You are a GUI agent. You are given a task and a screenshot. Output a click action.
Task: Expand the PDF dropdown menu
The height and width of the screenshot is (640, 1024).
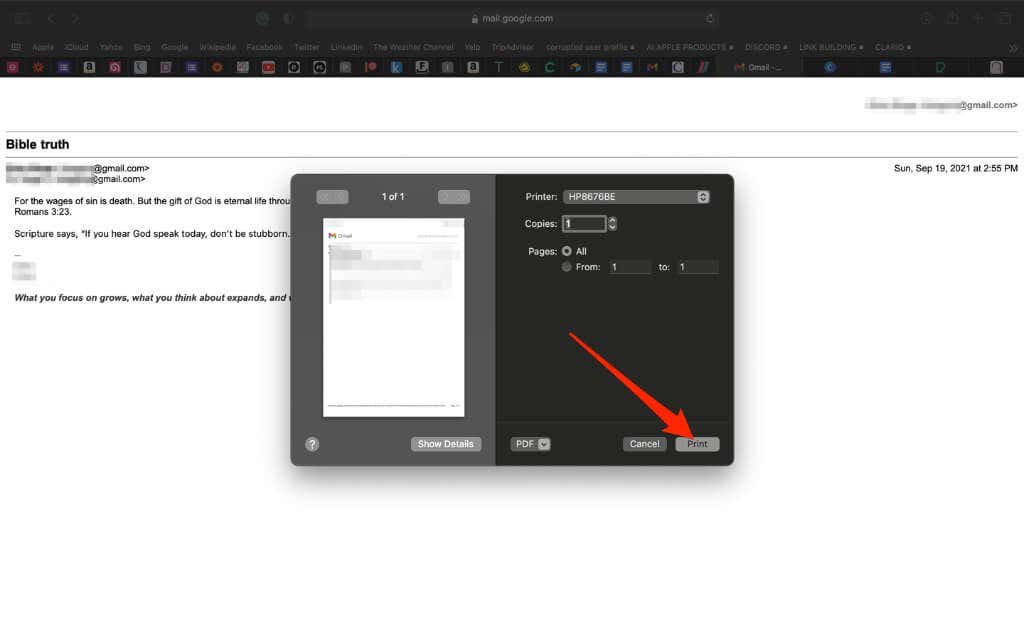[531, 444]
